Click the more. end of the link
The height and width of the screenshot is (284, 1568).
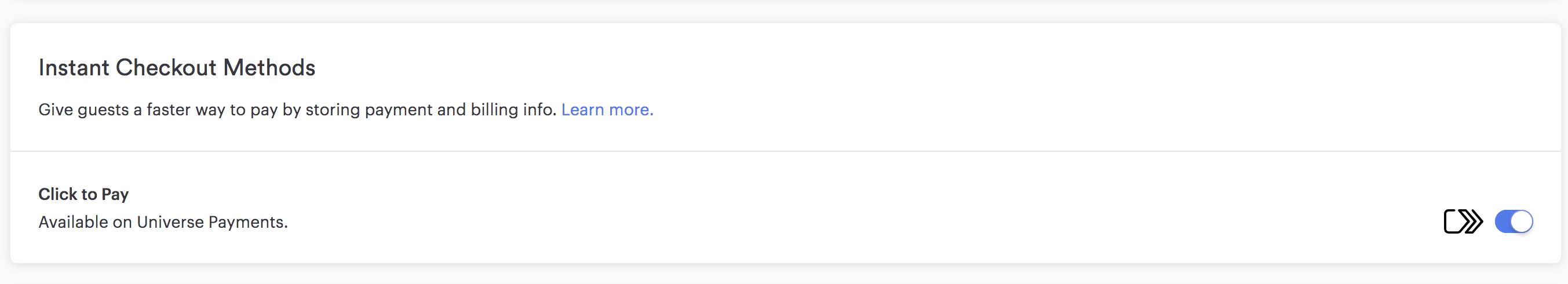click(x=631, y=110)
